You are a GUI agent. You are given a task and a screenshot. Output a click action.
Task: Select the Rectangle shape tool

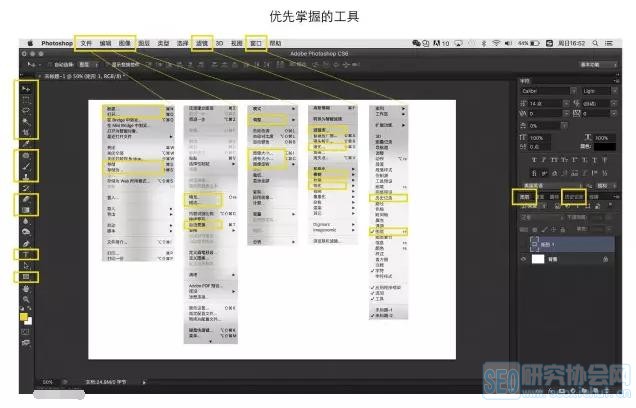pos(26,277)
